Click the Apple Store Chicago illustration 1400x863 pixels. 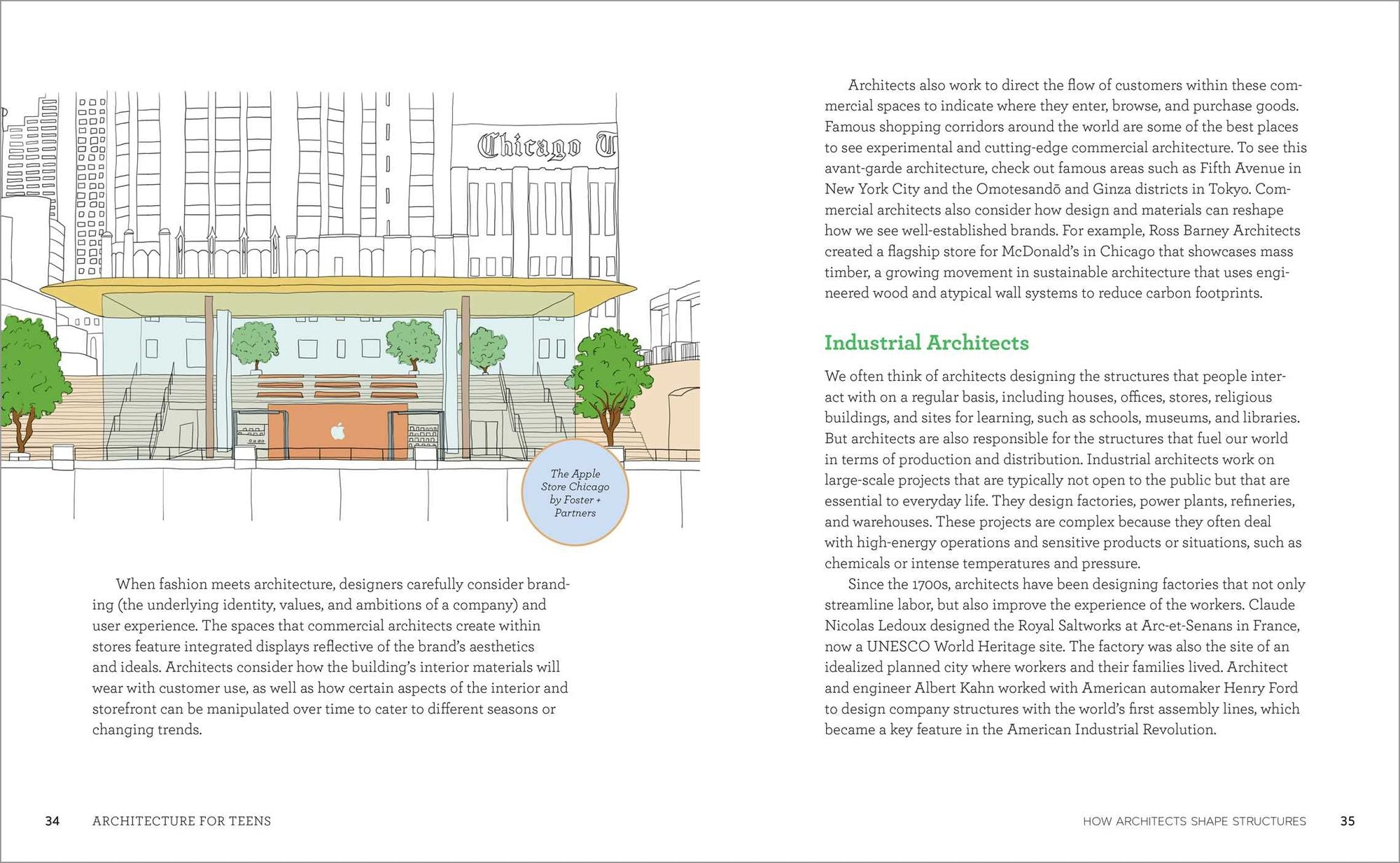[350, 308]
